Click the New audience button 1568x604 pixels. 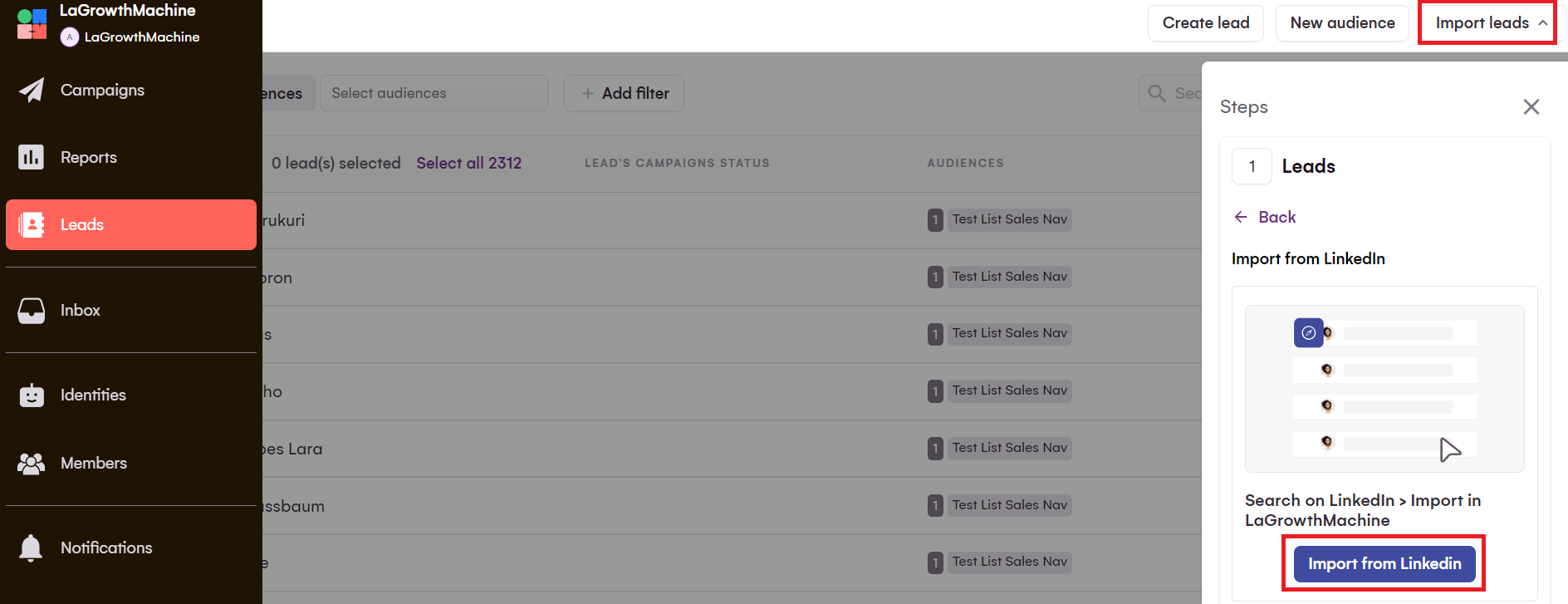click(1342, 23)
